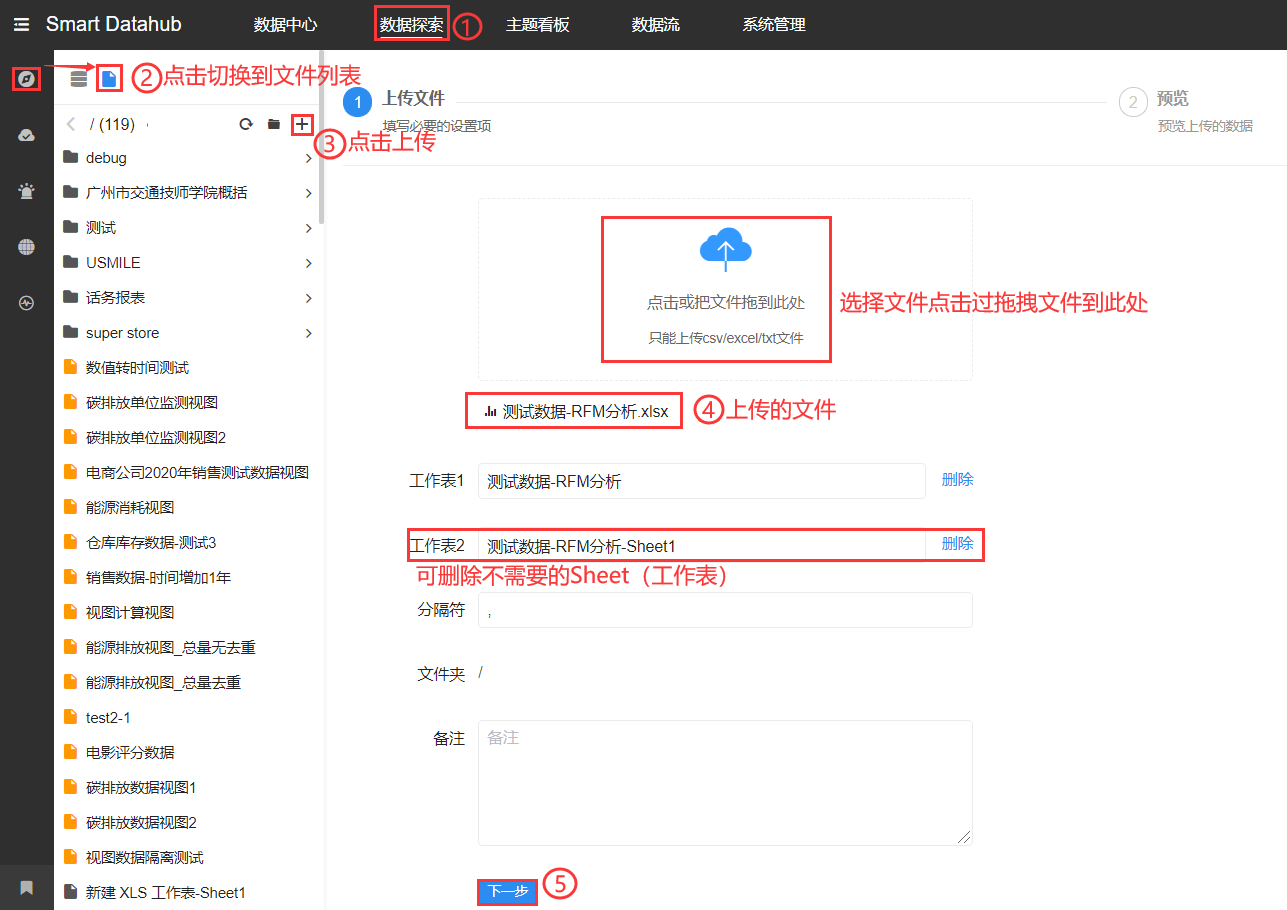Expand the 测试 folder chevron
This screenshot has height=910, width=1287.
308,228
